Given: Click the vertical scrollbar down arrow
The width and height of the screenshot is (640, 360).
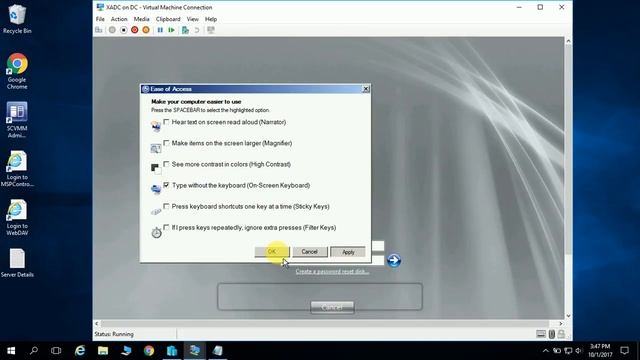Looking at the screenshot, I should 568,316.
